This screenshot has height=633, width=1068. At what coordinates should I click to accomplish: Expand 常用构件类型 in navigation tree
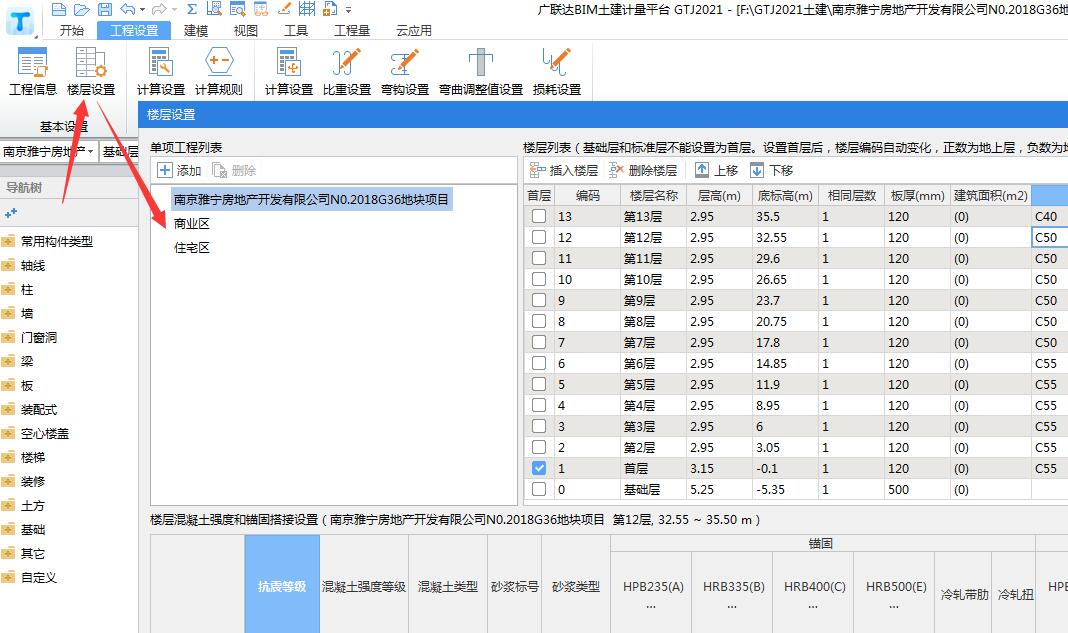click(8, 241)
